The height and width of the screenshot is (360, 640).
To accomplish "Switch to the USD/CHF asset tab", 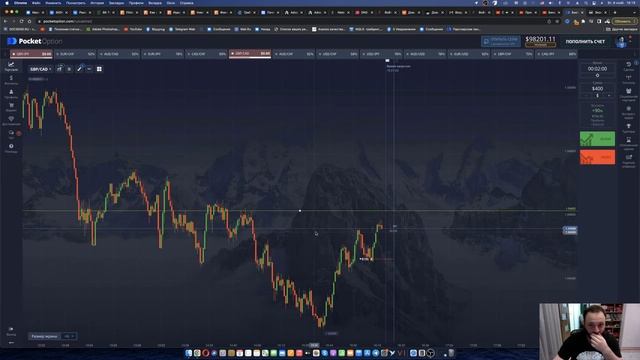I will click(337, 54).
